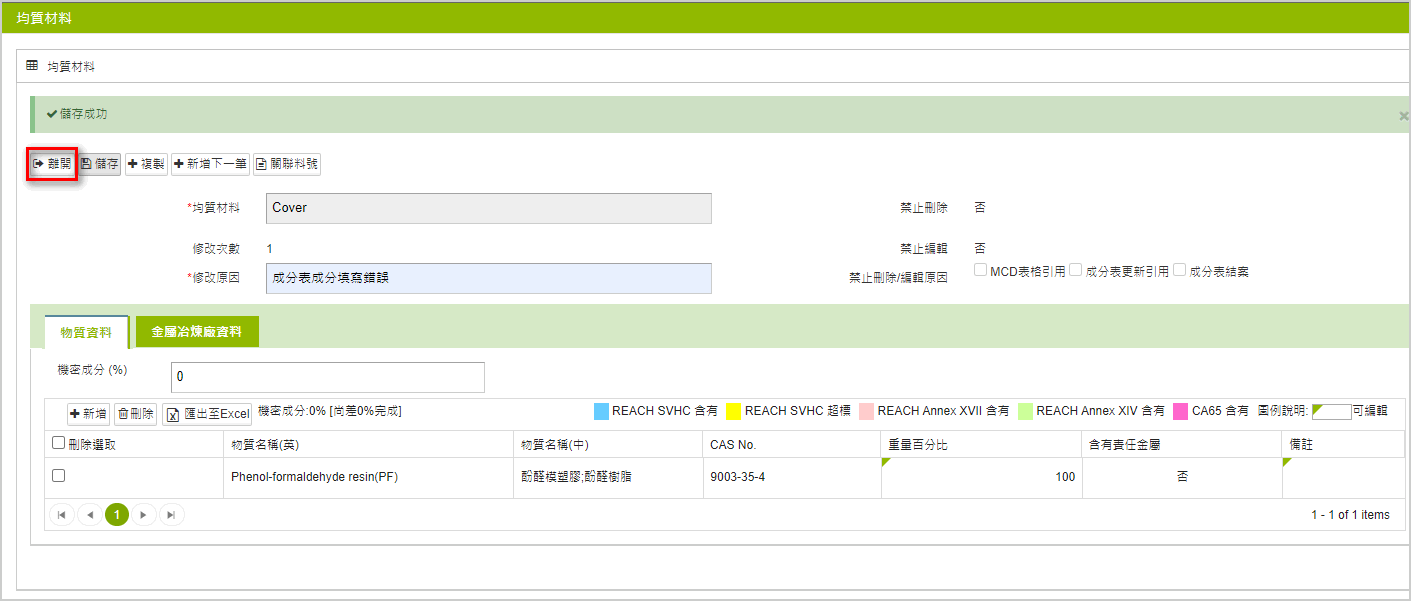Screen dimensions: 1411x601
Task: Export the table with 匯出至Excel
Action: pos(207,414)
